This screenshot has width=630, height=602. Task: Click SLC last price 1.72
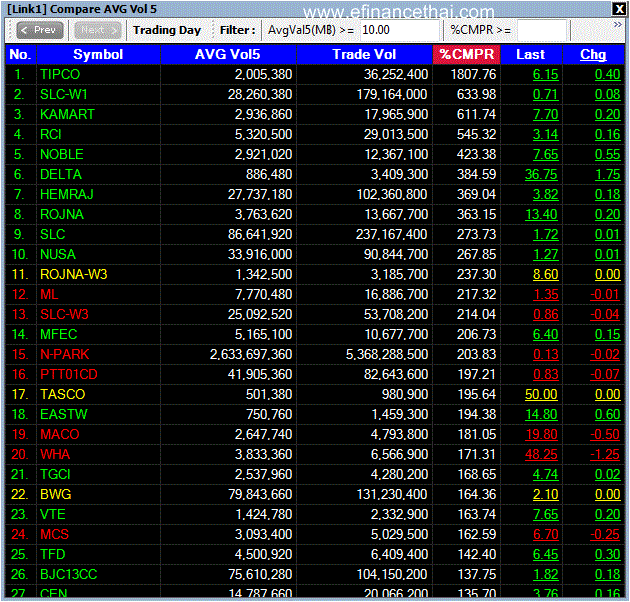[546, 234]
